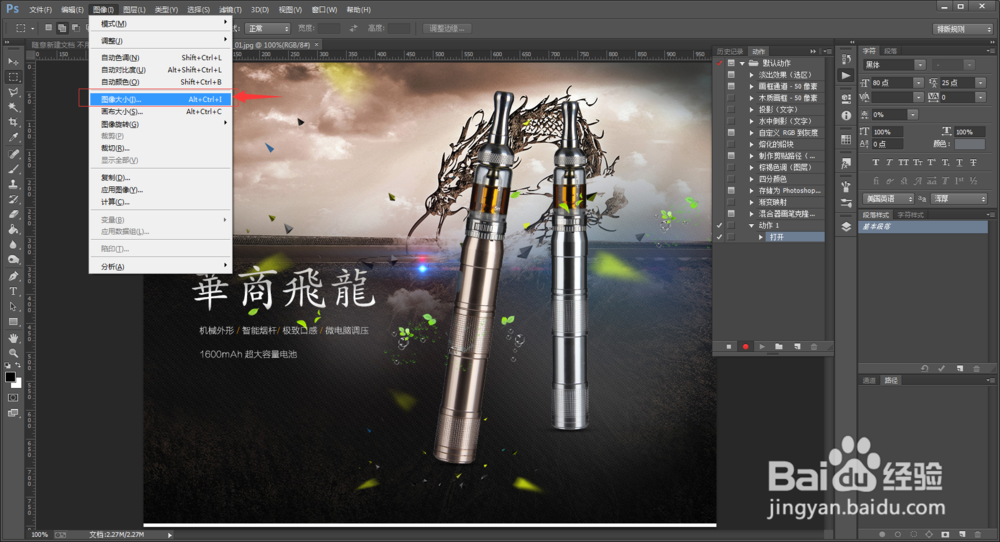Toggle dialog box for 渐变映射
Viewport: 1000px width, 542px height.
point(731,202)
